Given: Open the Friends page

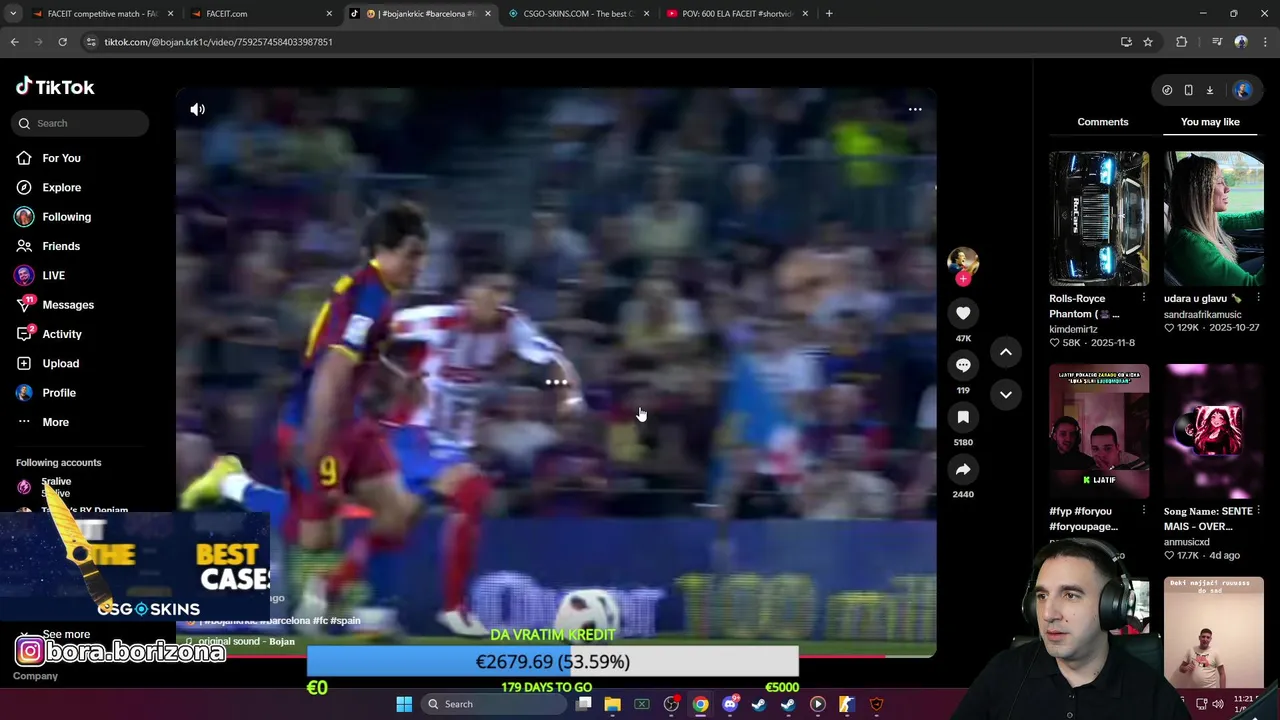Looking at the screenshot, I should click(61, 246).
